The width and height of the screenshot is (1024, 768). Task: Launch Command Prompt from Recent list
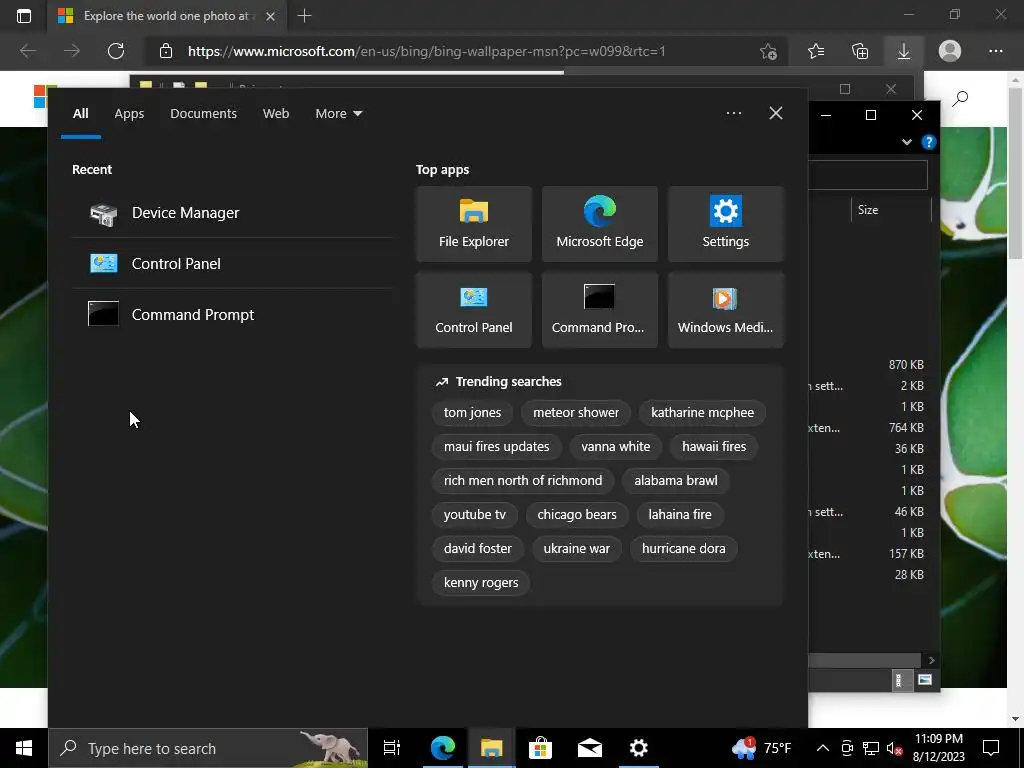(x=232, y=315)
